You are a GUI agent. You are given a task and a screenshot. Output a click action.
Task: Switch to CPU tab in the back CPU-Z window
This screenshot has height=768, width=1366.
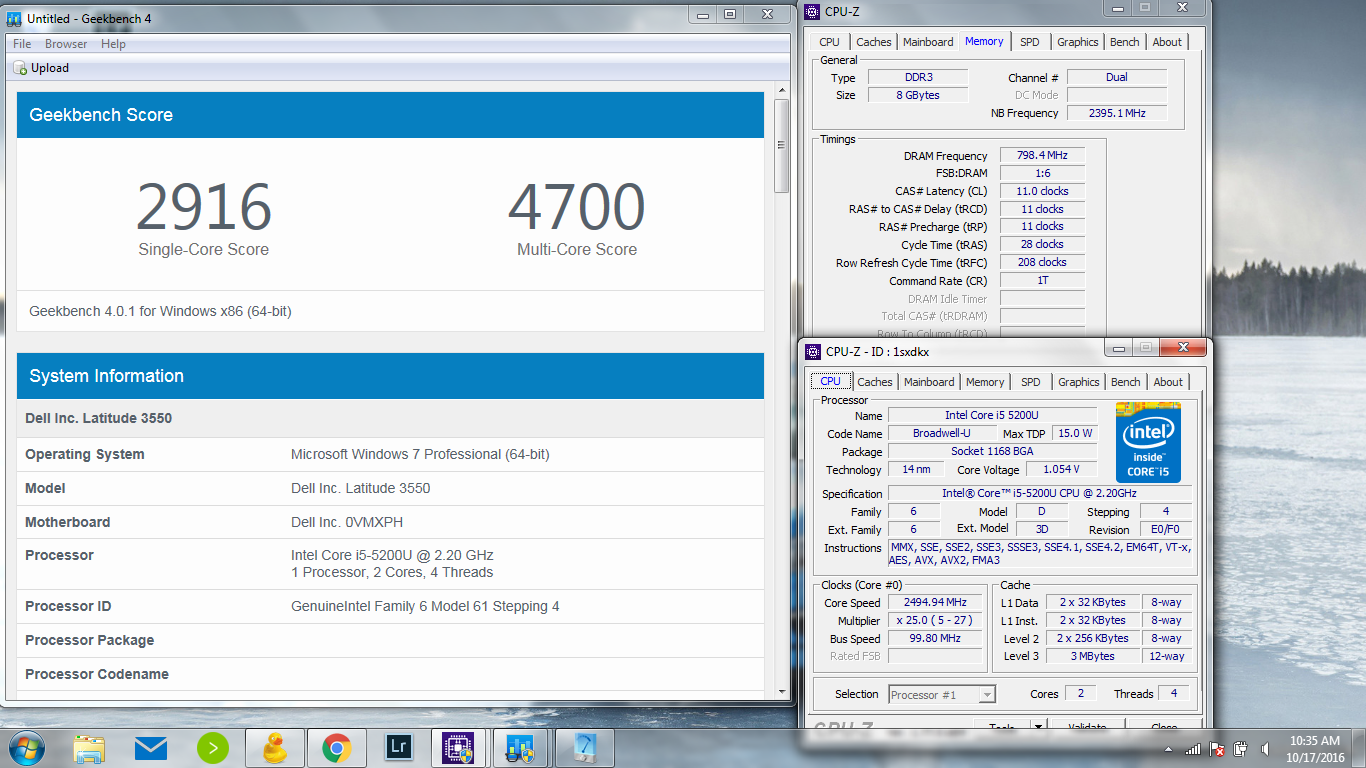tap(829, 42)
